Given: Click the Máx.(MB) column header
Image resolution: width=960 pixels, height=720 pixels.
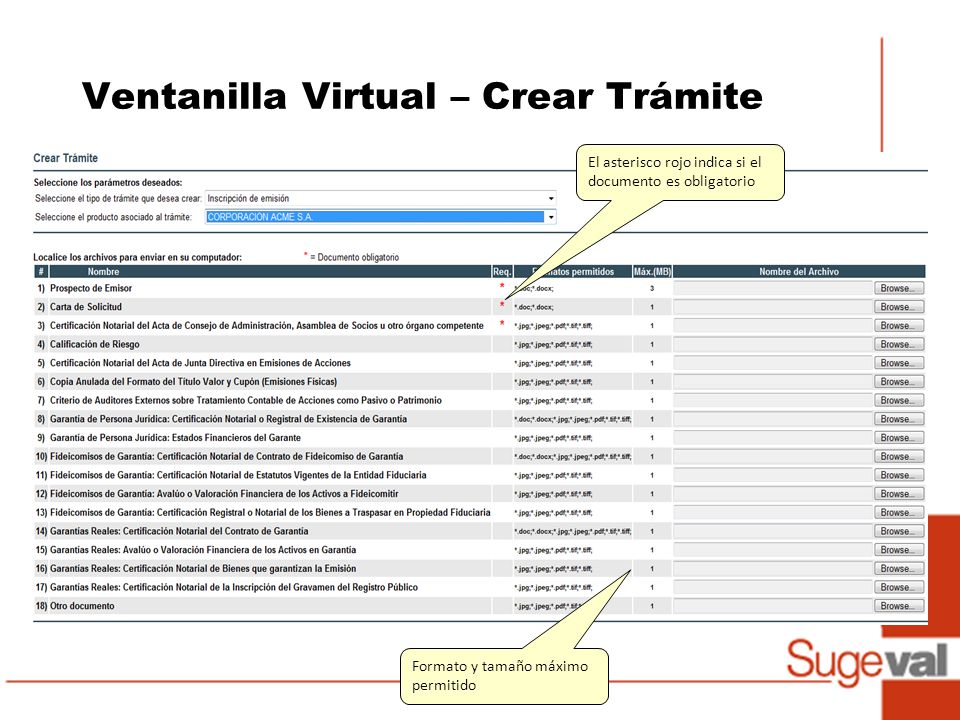Looking at the screenshot, I should [652, 271].
